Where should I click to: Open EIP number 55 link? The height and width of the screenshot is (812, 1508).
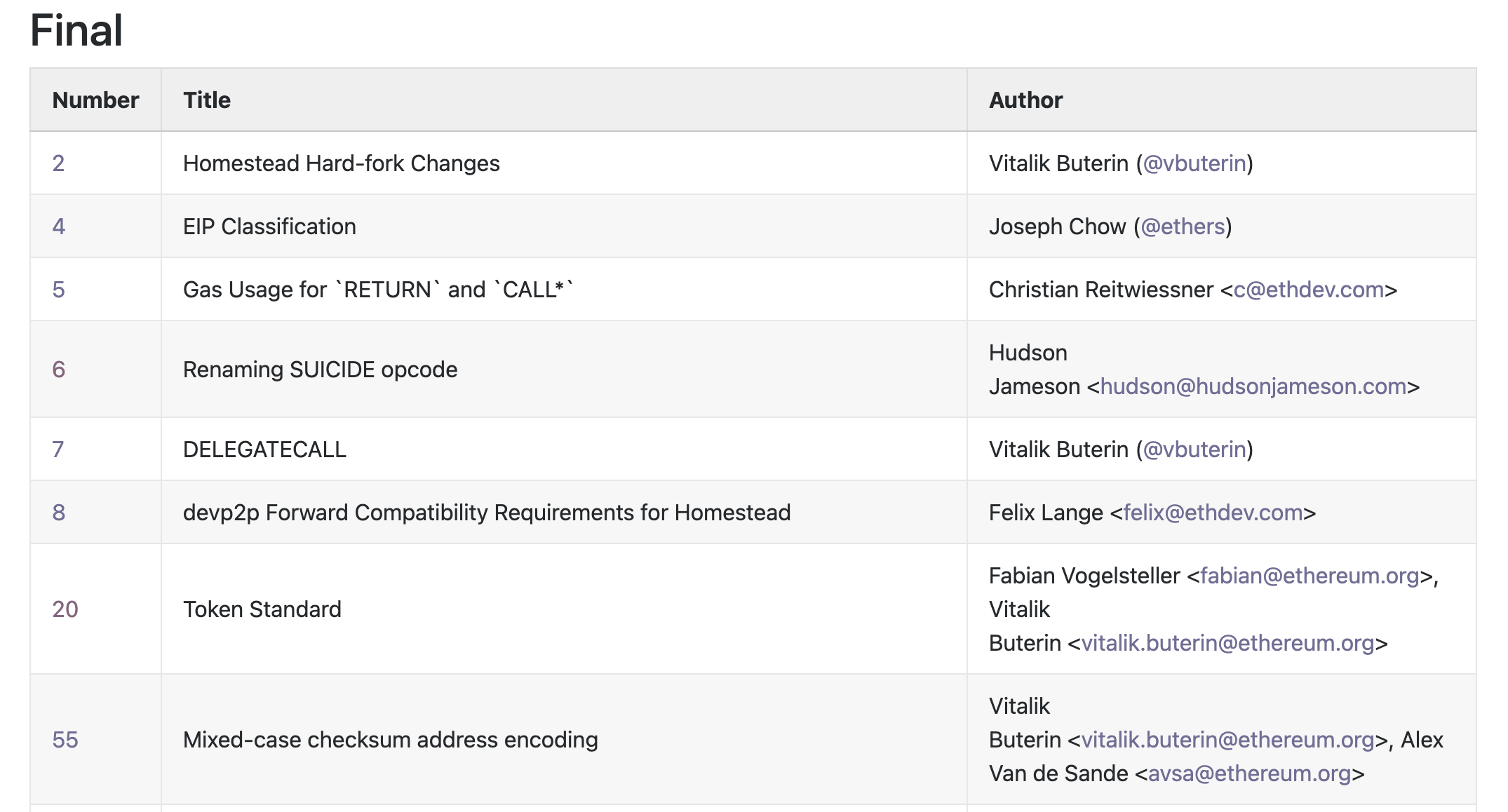65,740
